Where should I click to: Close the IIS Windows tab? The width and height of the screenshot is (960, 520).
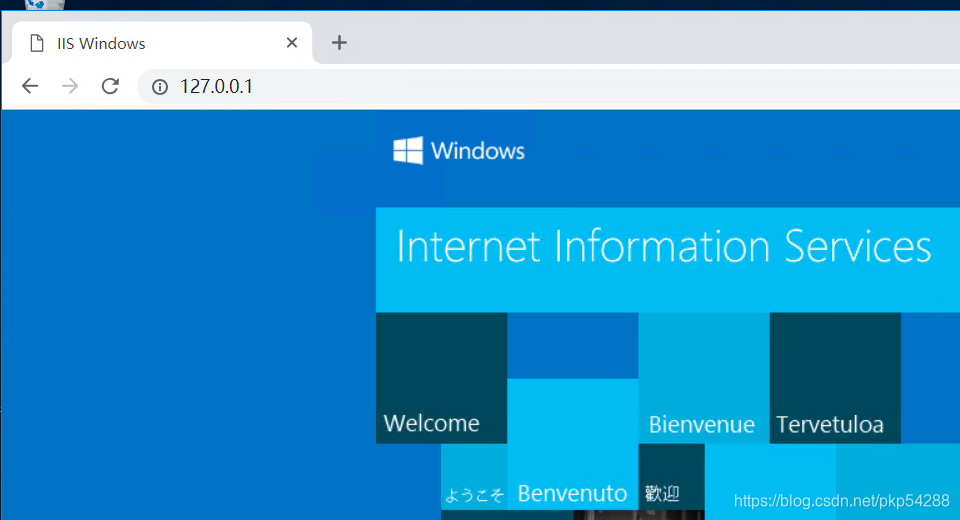292,43
